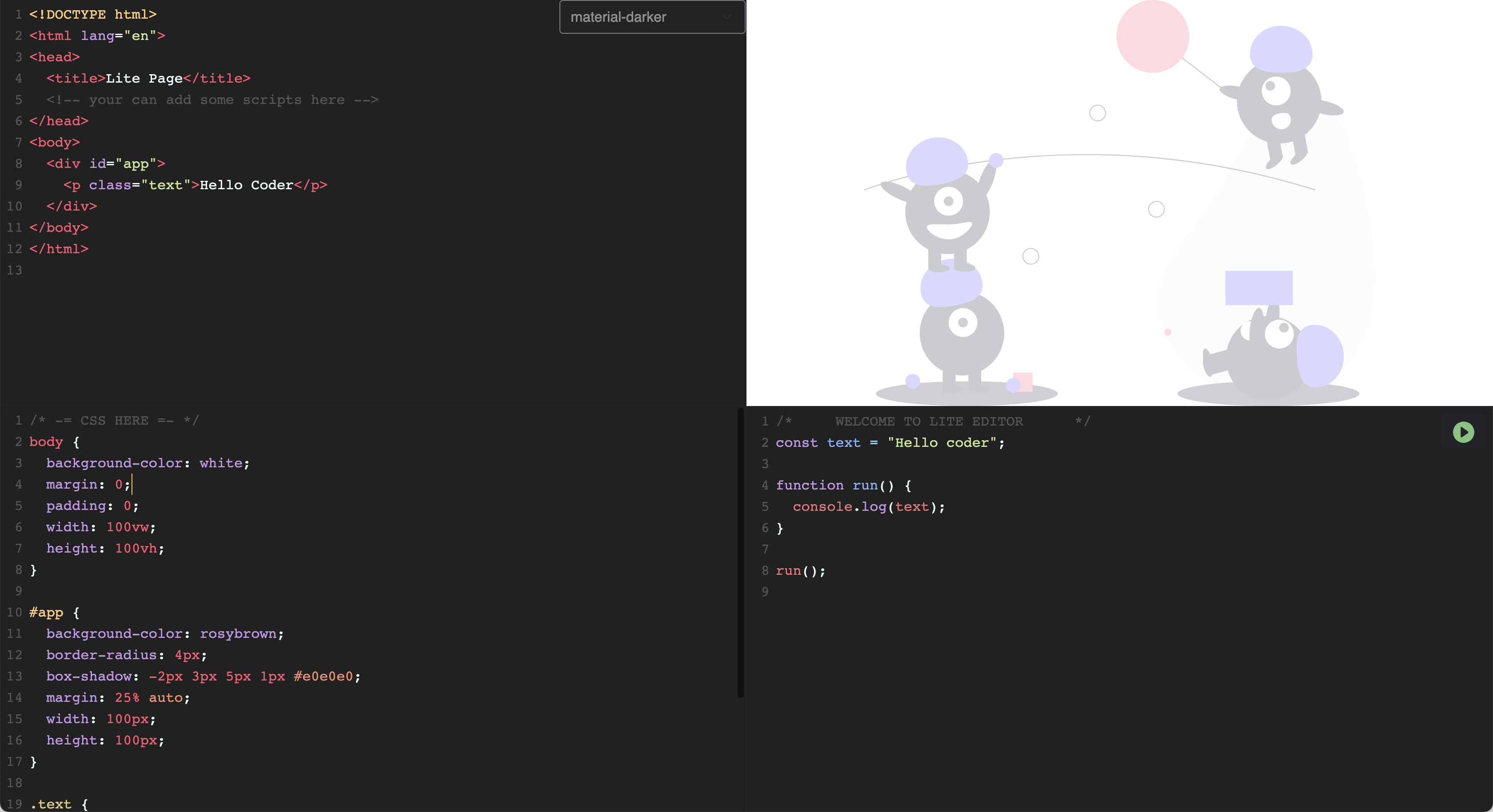Image resolution: width=1493 pixels, height=812 pixels.
Task: Click the CSS editor vertical scrollbar
Action: pyautogui.click(x=740, y=553)
